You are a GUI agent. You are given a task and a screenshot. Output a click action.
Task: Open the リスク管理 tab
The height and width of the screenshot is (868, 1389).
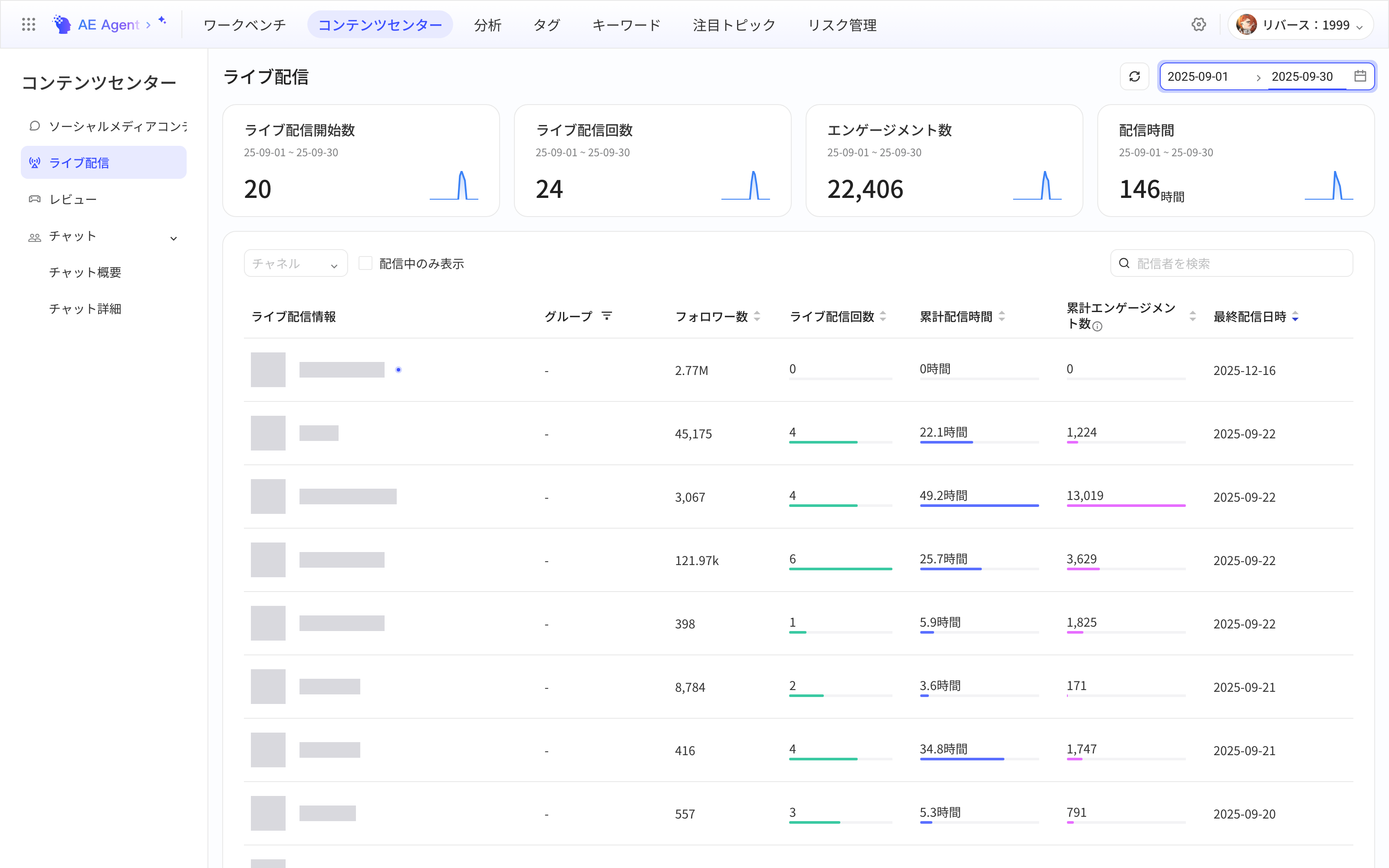click(842, 25)
